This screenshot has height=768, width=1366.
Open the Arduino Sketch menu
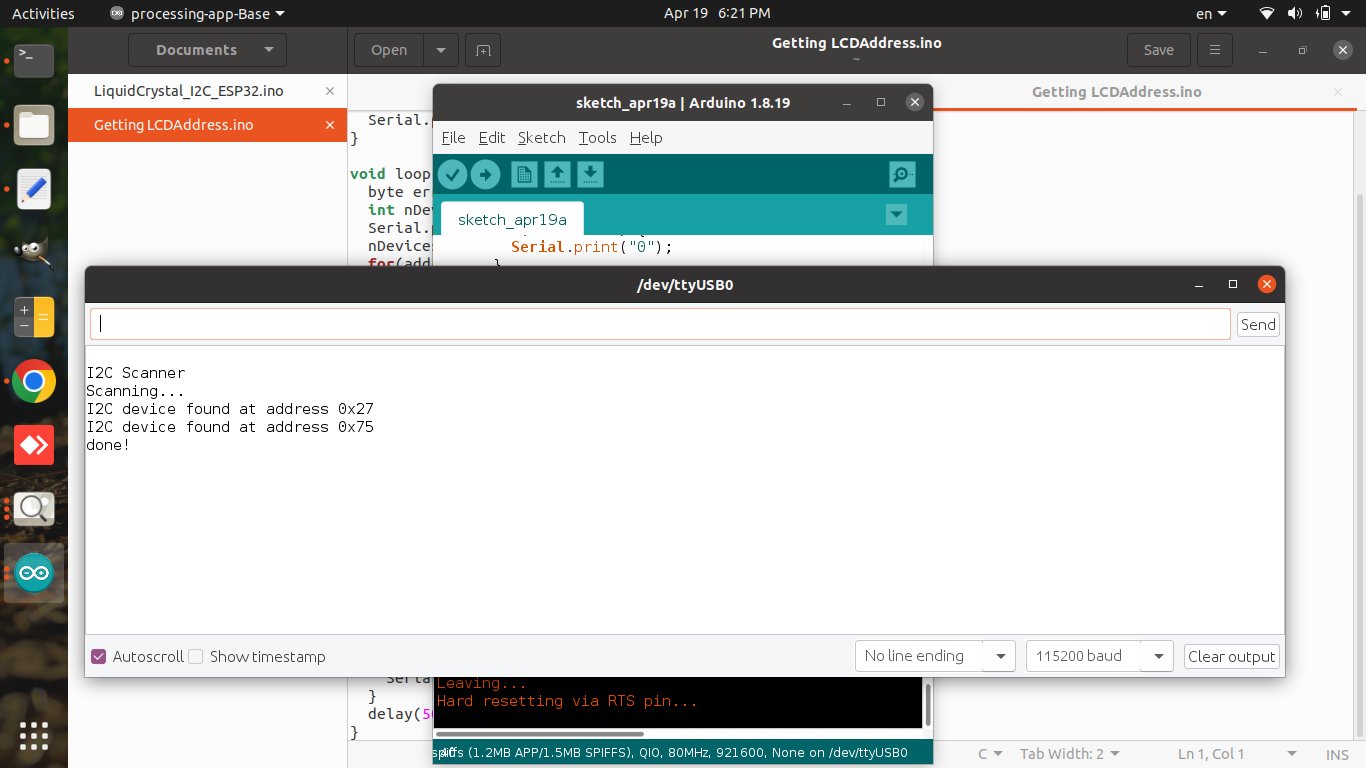pyautogui.click(x=541, y=138)
